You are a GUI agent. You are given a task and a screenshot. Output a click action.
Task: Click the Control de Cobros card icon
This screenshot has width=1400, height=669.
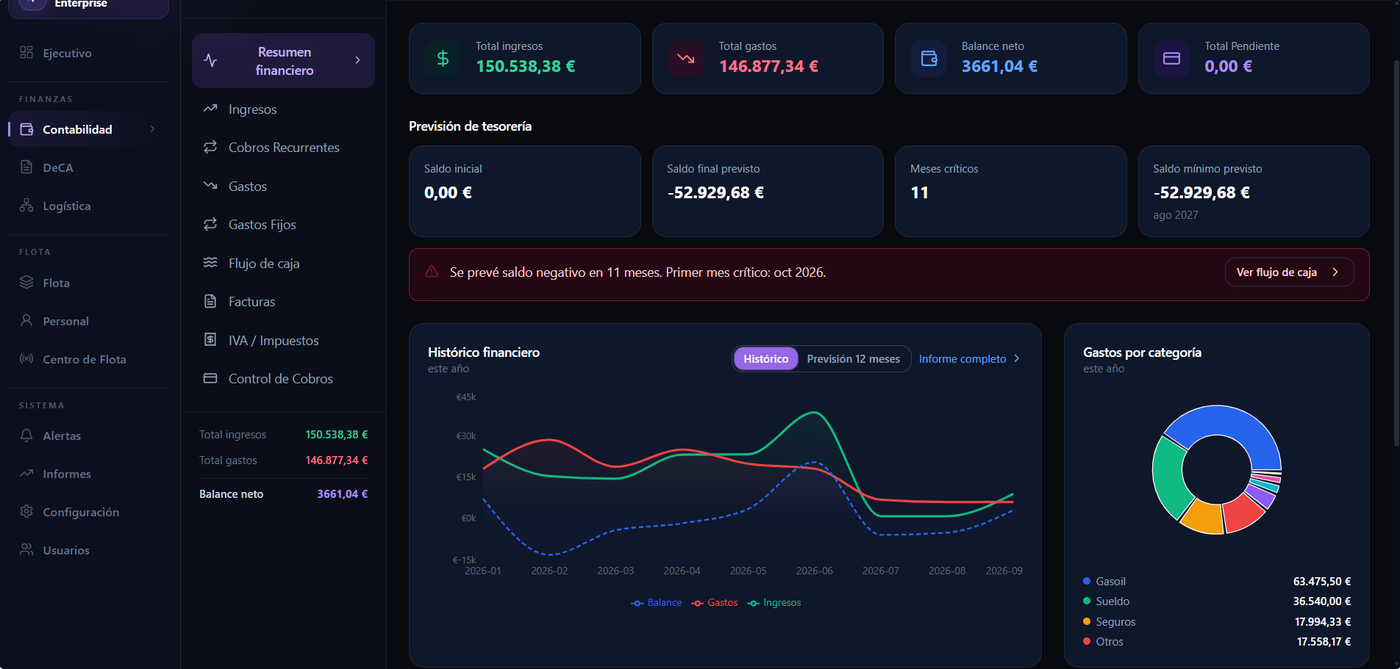click(x=210, y=378)
